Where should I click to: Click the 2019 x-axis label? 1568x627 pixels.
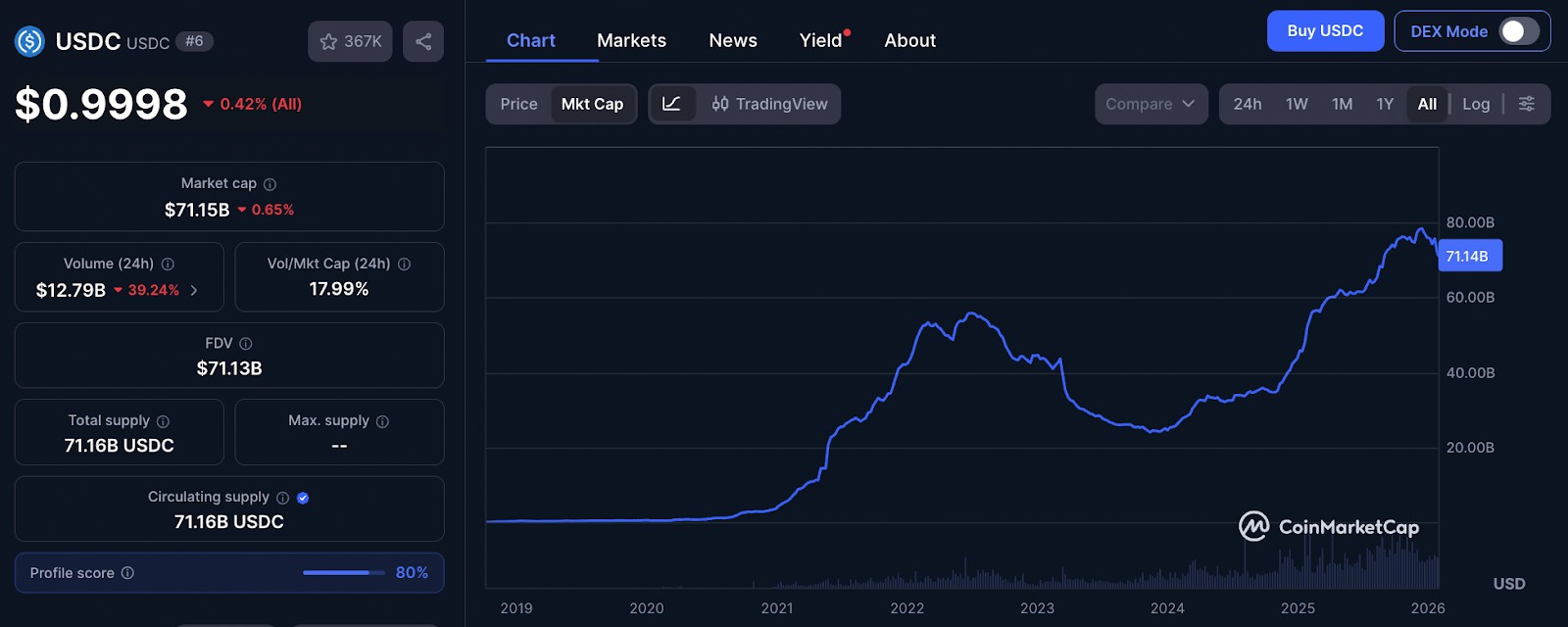[516, 608]
